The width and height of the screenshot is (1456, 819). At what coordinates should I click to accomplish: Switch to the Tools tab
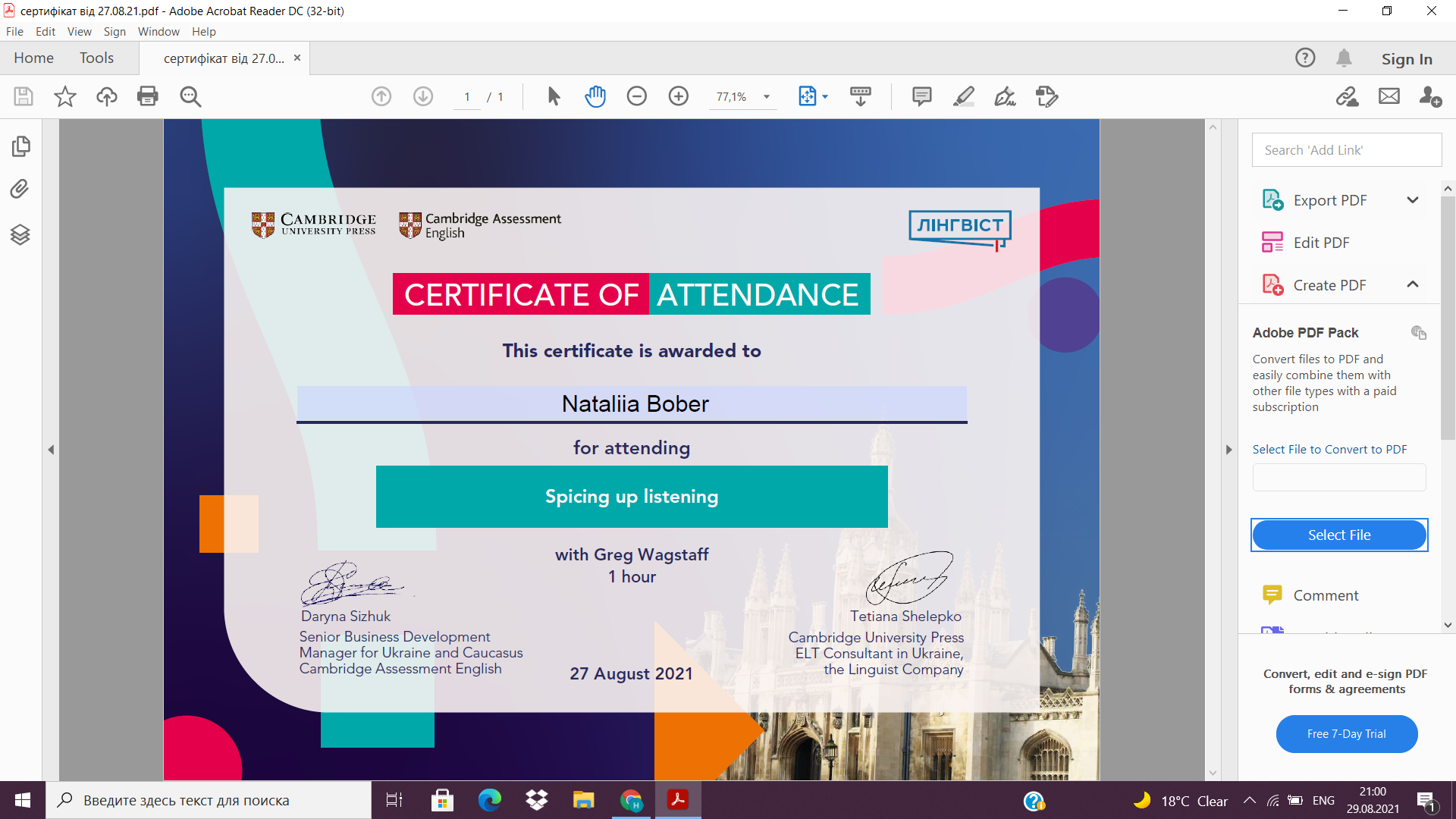tap(96, 58)
